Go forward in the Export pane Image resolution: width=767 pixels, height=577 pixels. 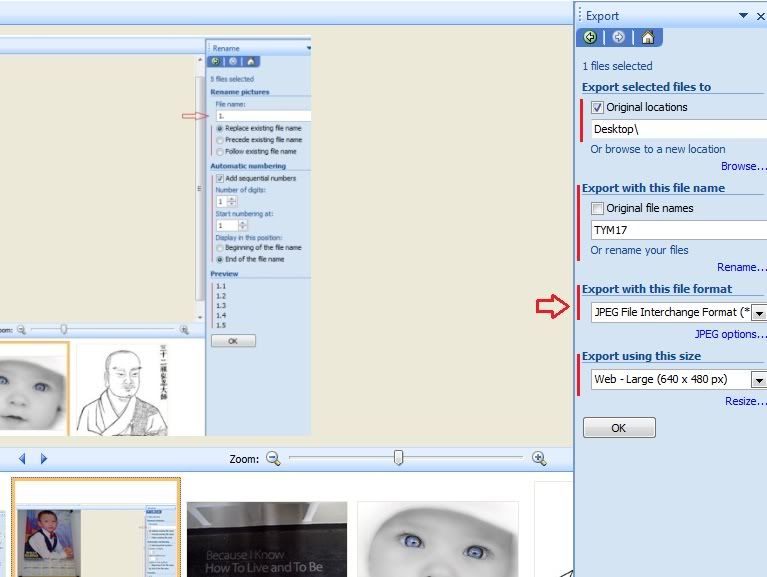pos(618,37)
